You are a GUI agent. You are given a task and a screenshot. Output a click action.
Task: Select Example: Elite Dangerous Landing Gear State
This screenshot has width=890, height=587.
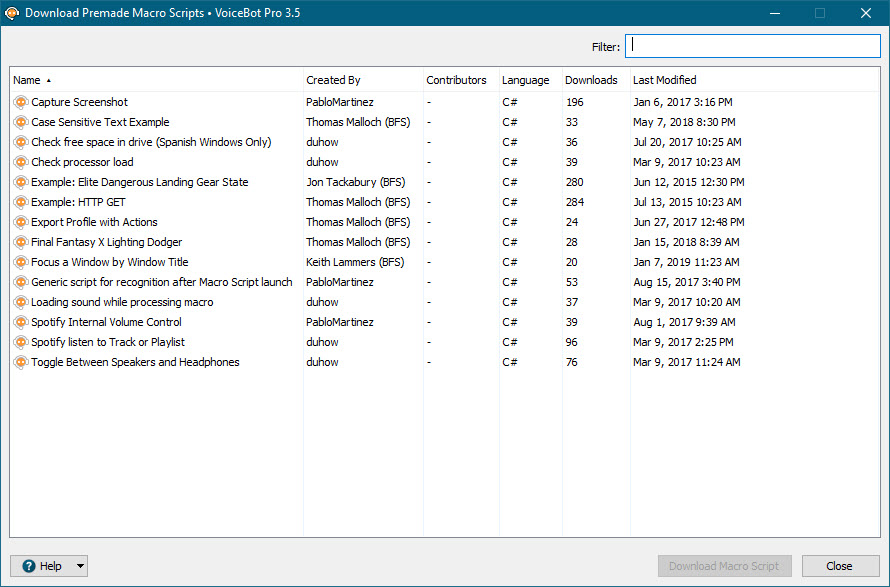[x=140, y=182]
